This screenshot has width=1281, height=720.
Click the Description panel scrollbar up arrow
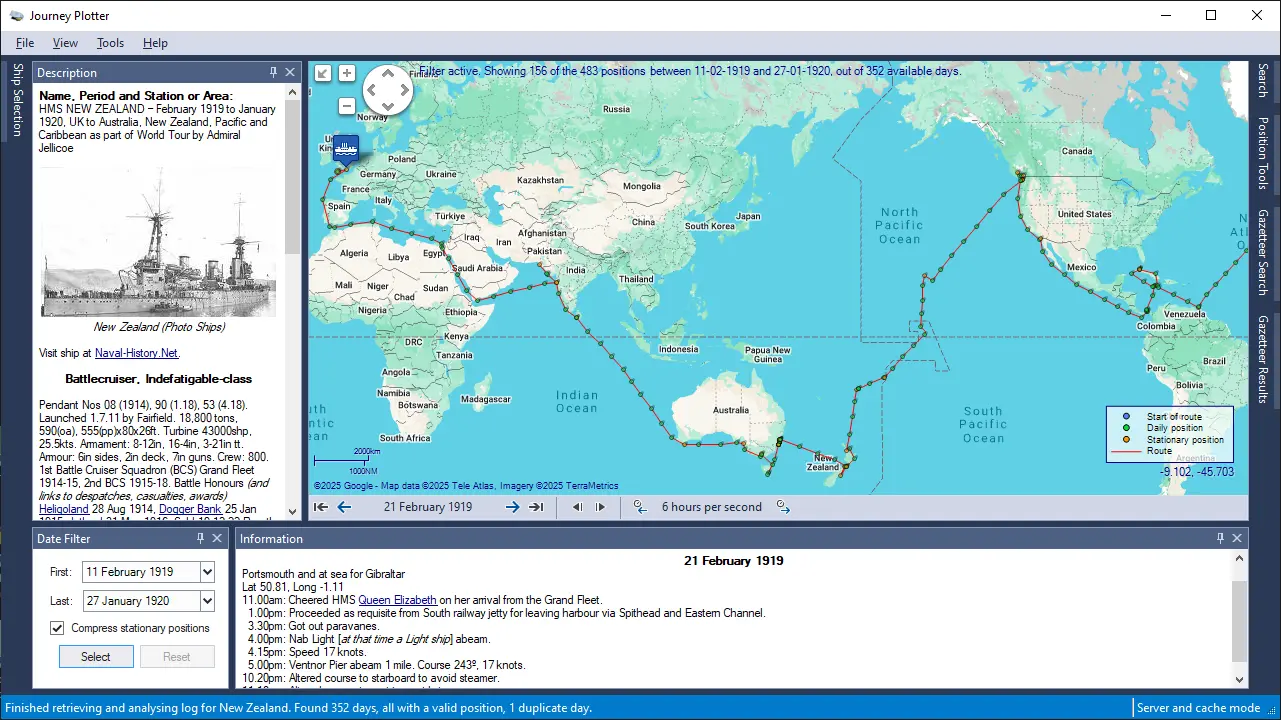coord(293,92)
